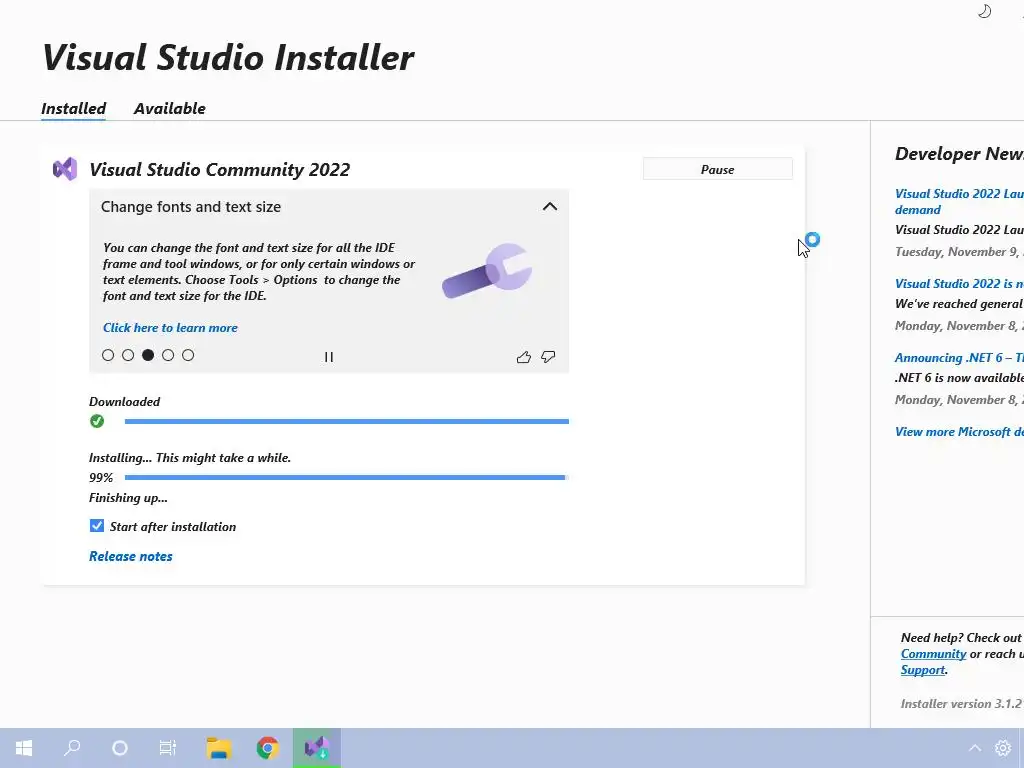The width and height of the screenshot is (1024, 768).
Task: Open File Explorer from taskbar
Action: 219,748
